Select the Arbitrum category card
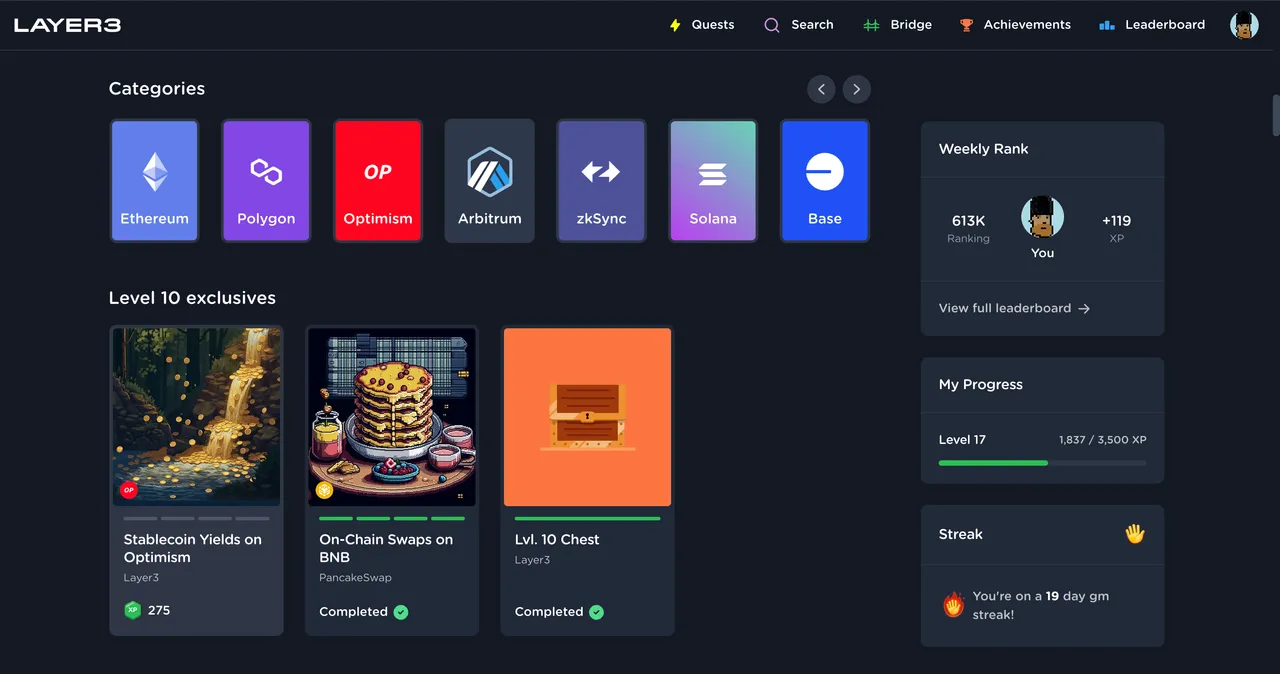Image resolution: width=1280 pixels, height=674 pixels. pyautogui.click(x=490, y=181)
